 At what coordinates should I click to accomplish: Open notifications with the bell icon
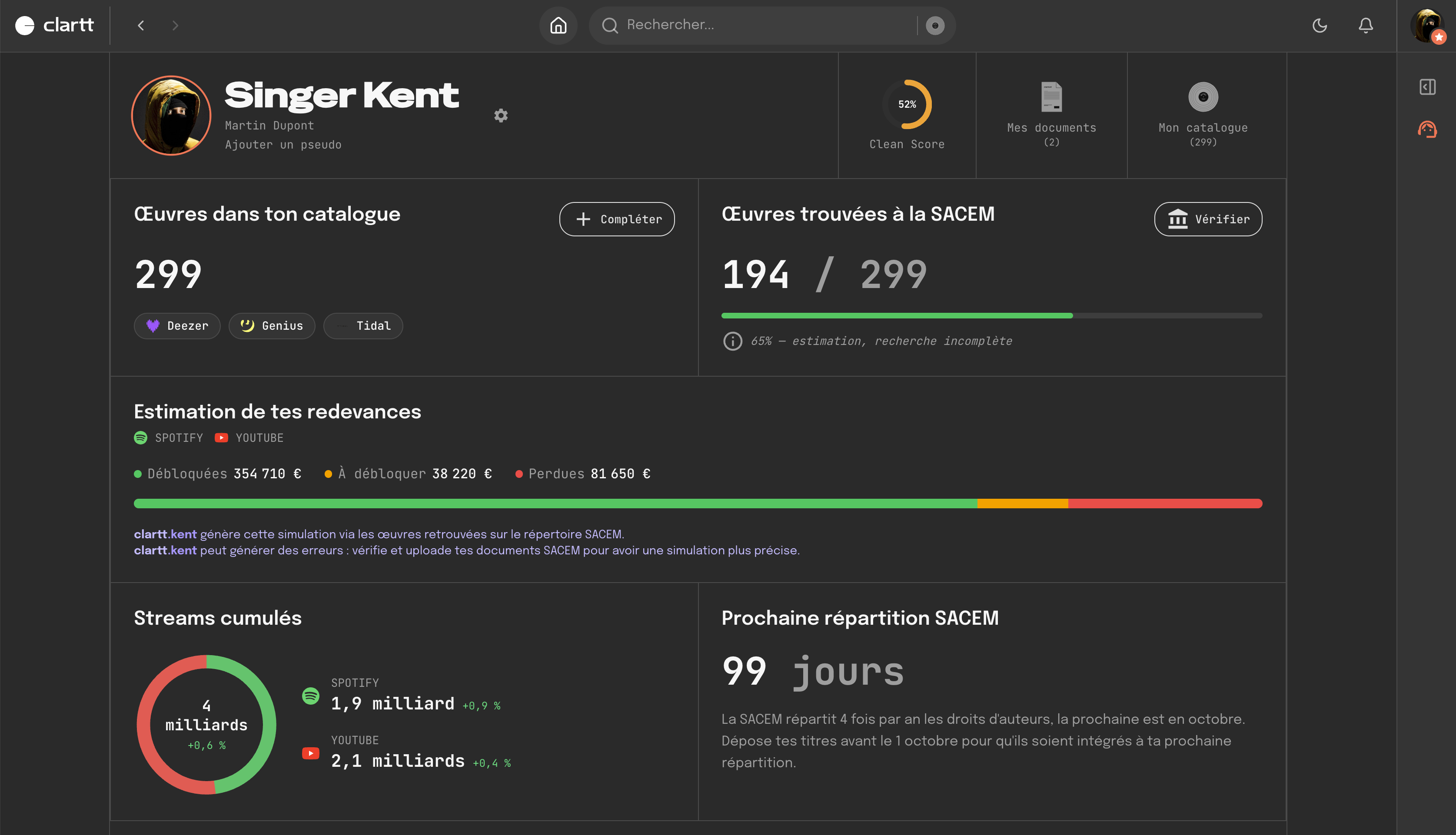(1365, 25)
